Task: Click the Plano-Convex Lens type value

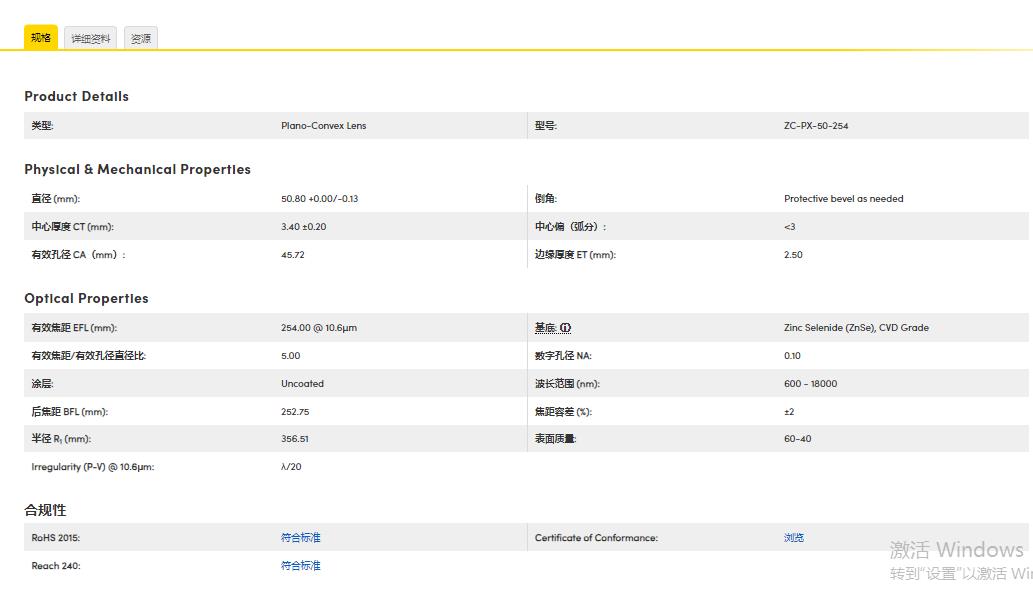Action: [x=323, y=126]
